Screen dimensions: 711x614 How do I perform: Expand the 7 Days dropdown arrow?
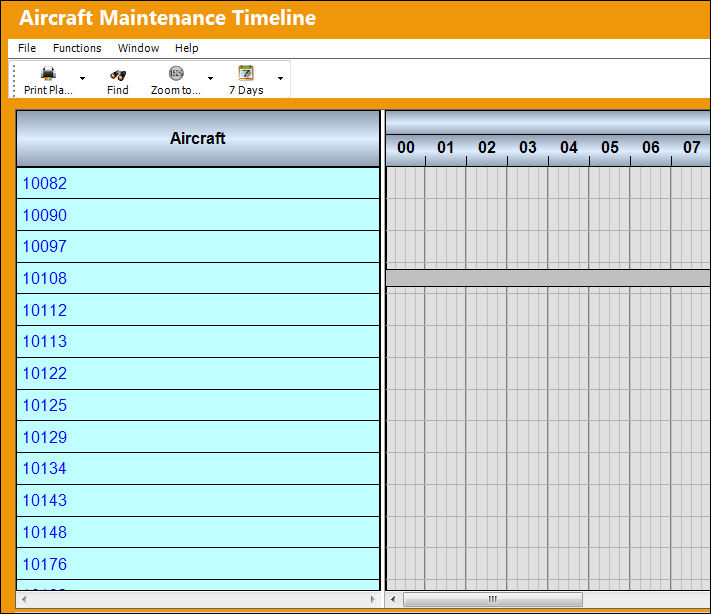pos(280,78)
